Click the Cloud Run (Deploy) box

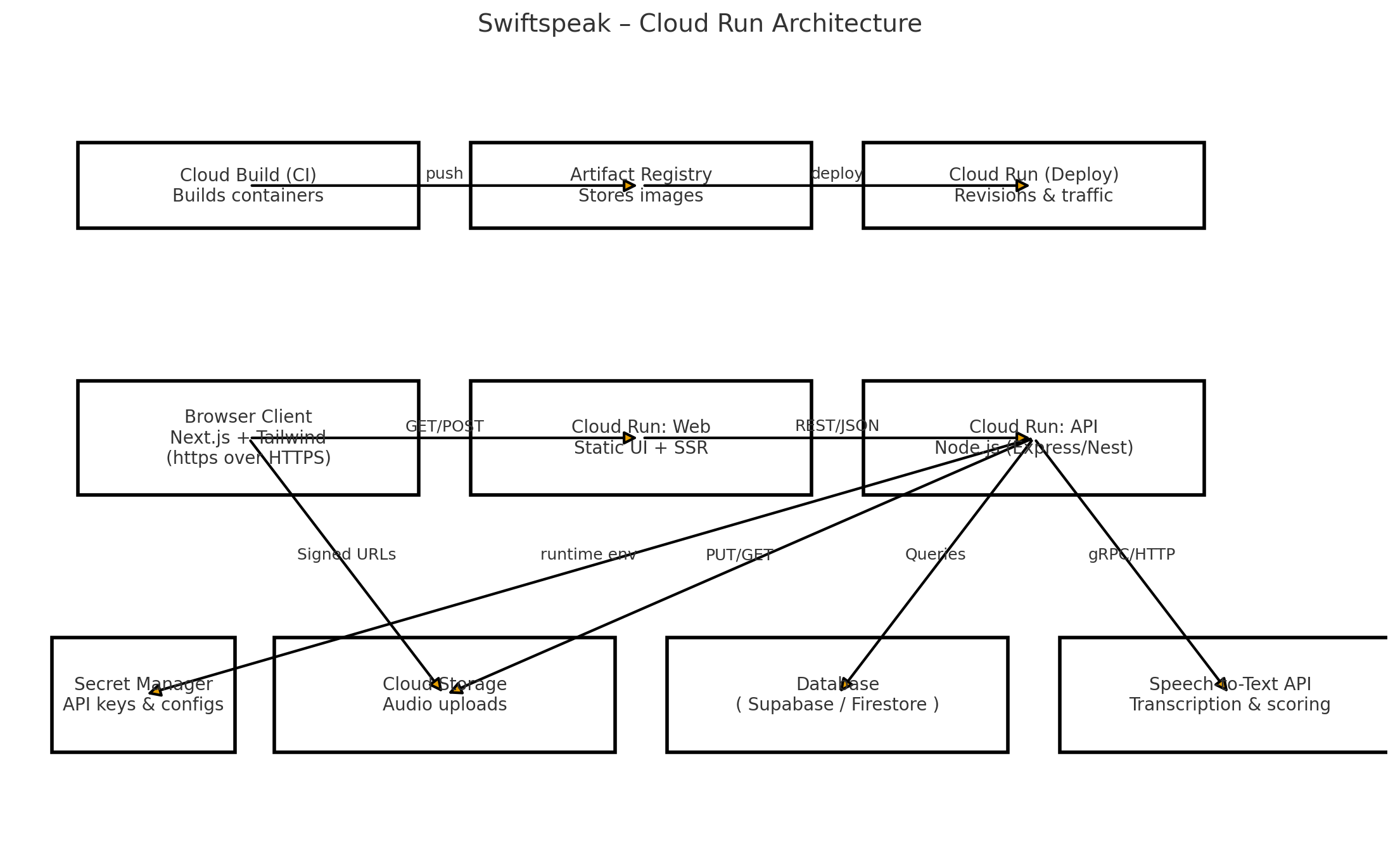click(1033, 185)
